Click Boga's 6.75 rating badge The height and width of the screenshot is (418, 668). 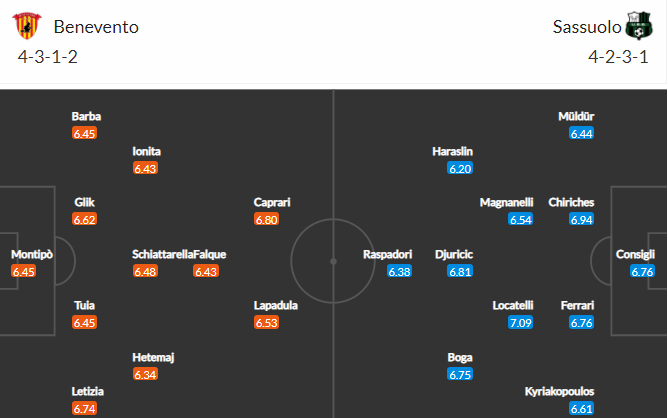click(460, 375)
